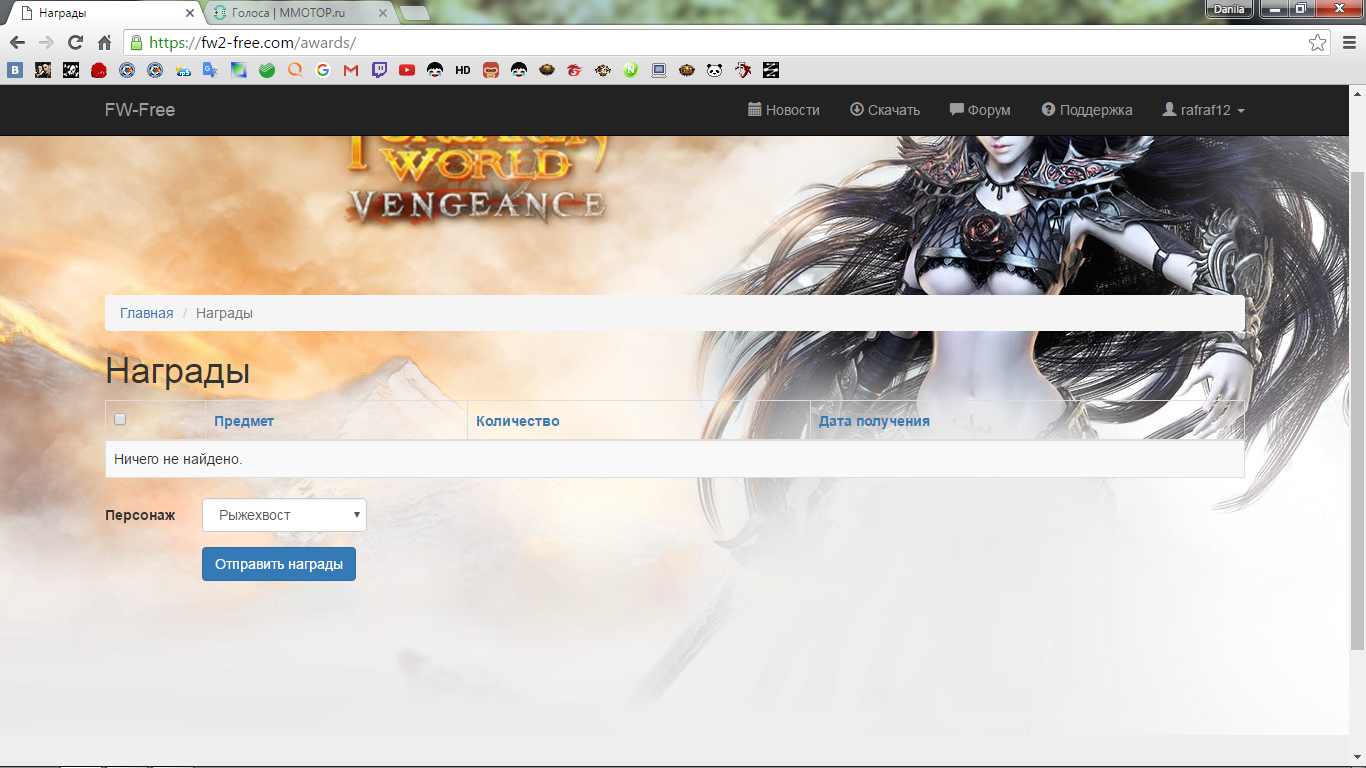Screen dimensions: 1366x768
Task: Expand the rafraf12 user menu
Action: click(1203, 110)
